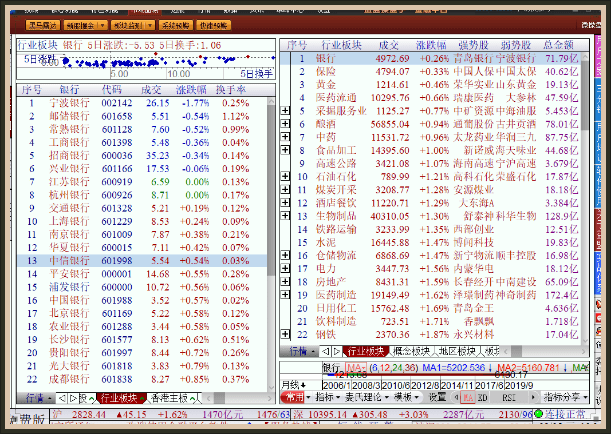Viewport: 611px width, 434px height.
Task: Expand the 生物制品 sector row plus box
Action: (285, 216)
